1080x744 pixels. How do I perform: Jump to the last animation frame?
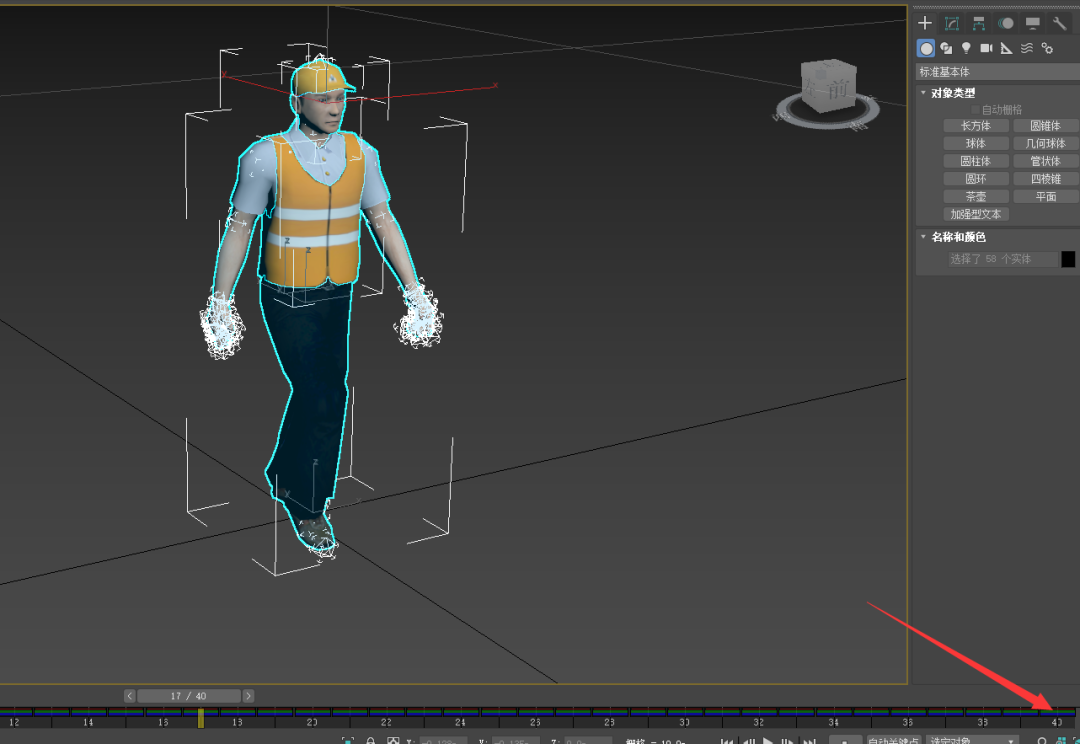coord(810,741)
